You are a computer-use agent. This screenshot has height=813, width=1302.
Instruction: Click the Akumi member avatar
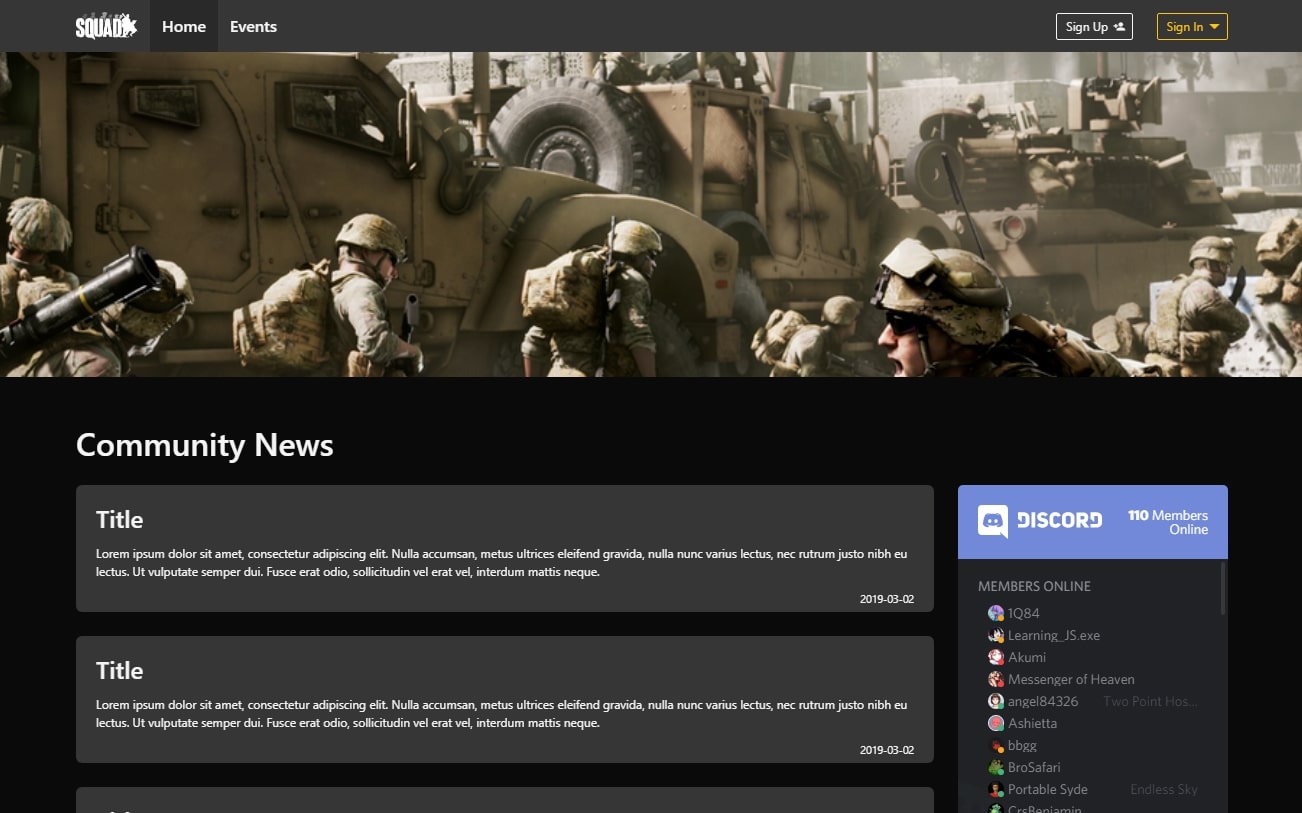point(996,657)
